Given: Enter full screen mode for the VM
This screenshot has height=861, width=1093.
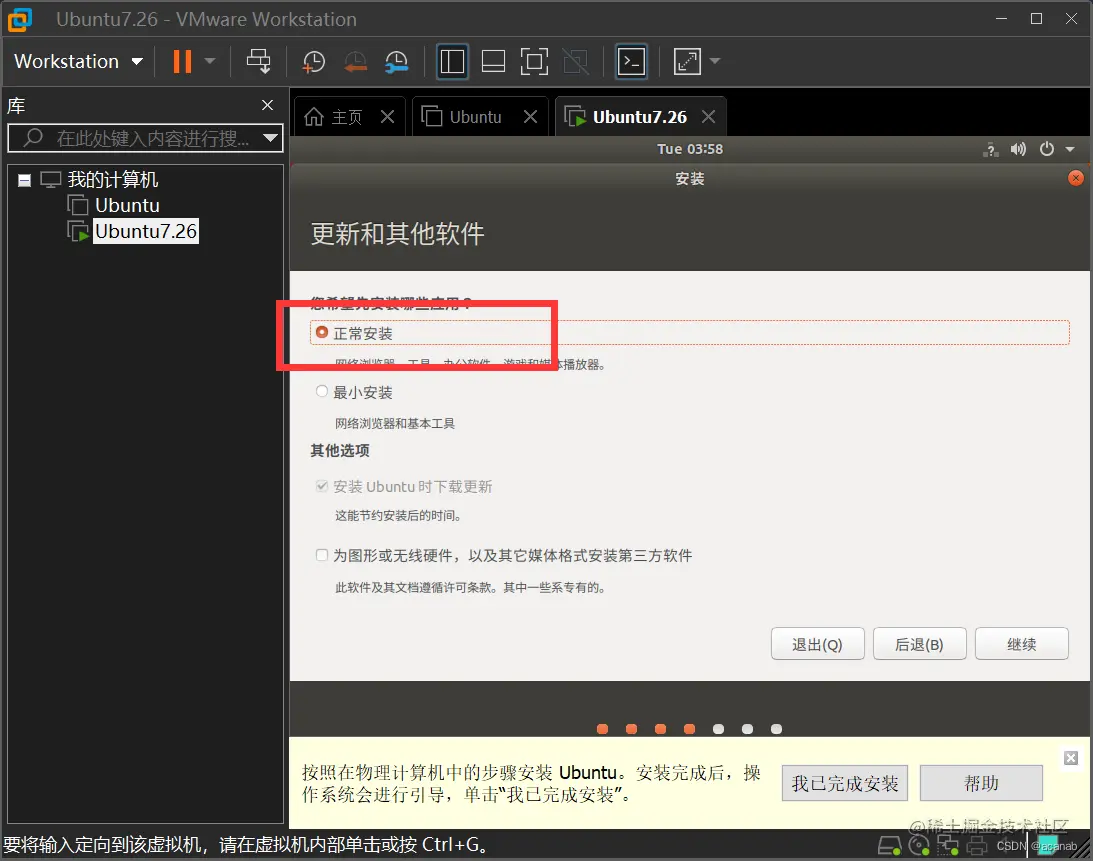Looking at the screenshot, I should coord(534,61).
